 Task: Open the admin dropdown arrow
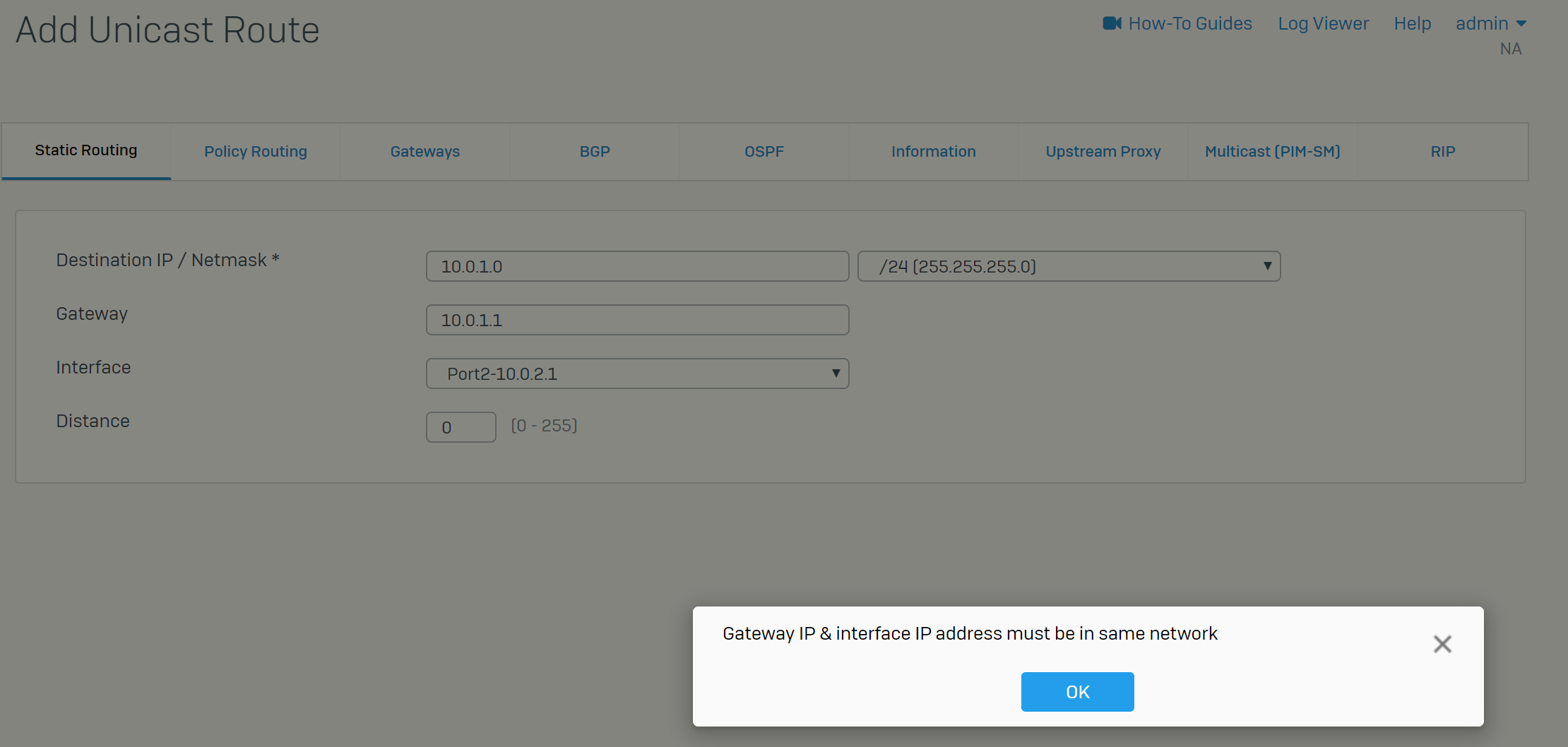pyautogui.click(x=1521, y=23)
